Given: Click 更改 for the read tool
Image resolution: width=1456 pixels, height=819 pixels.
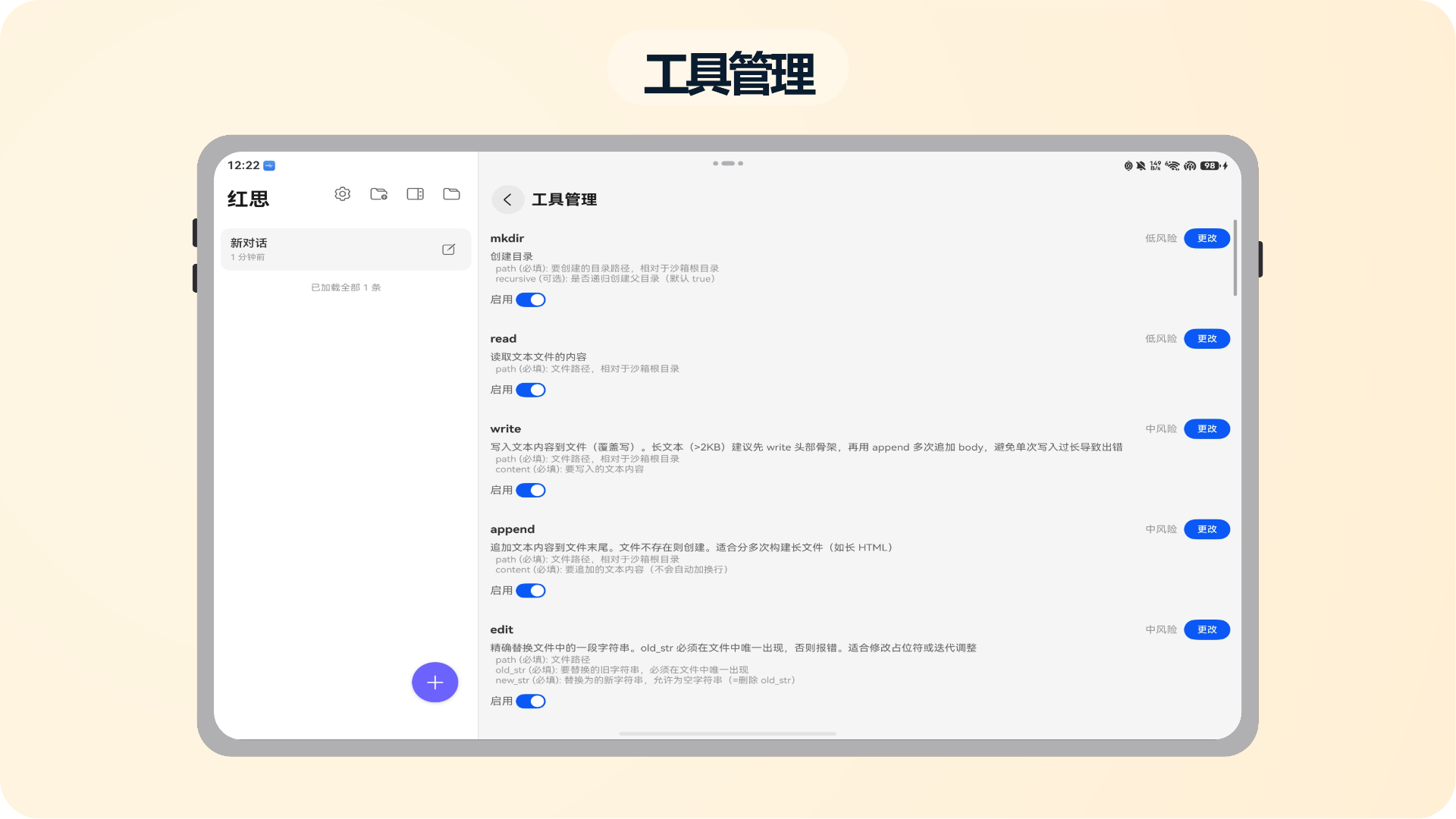Looking at the screenshot, I should 1207,339.
